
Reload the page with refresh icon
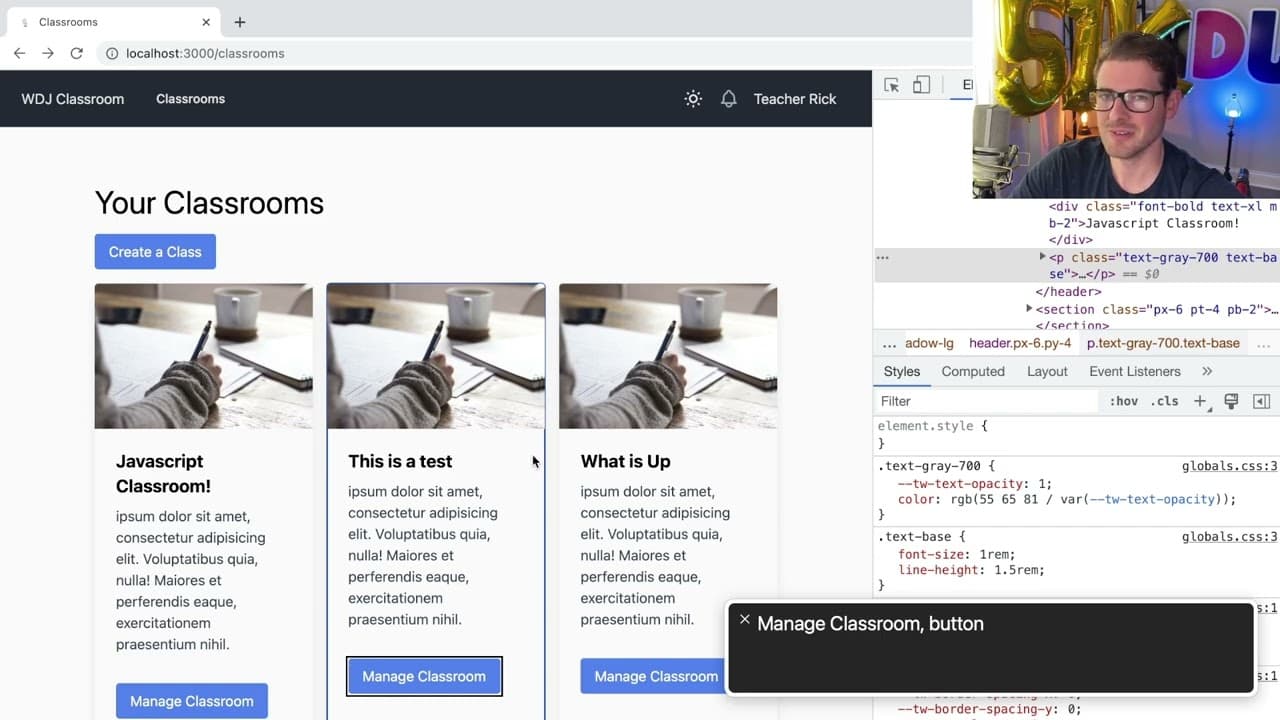(x=76, y=53)
